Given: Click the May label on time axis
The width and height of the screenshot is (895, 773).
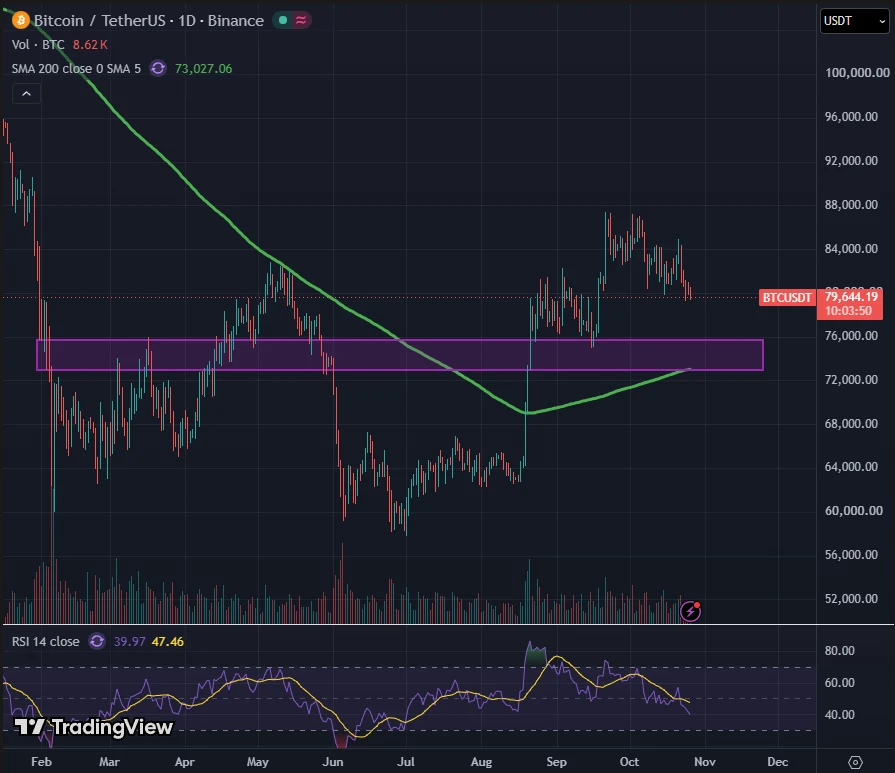Looking at the screenshot, I should [257, 762].
